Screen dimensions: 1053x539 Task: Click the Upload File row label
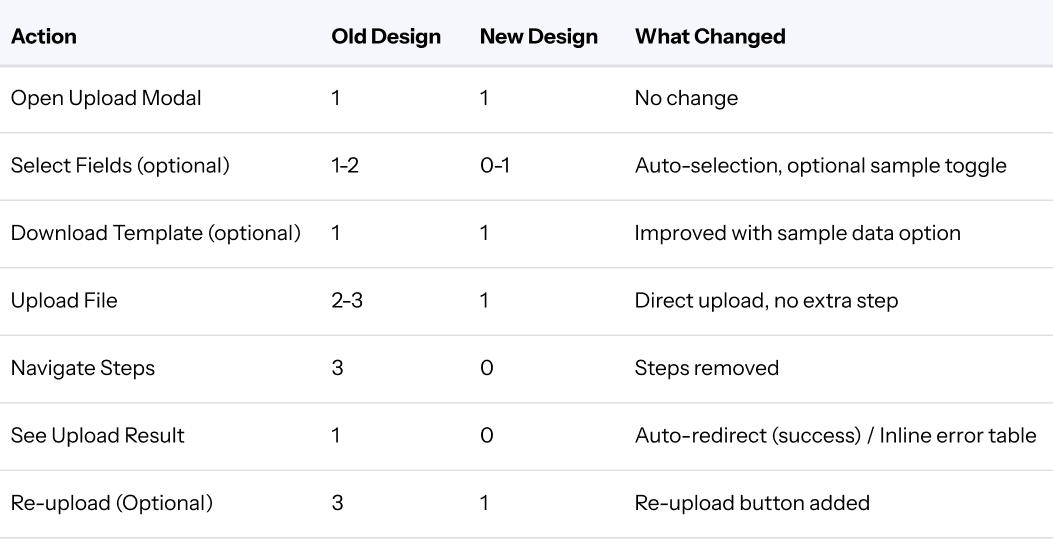pyautogui.click(x=64, y=300)
